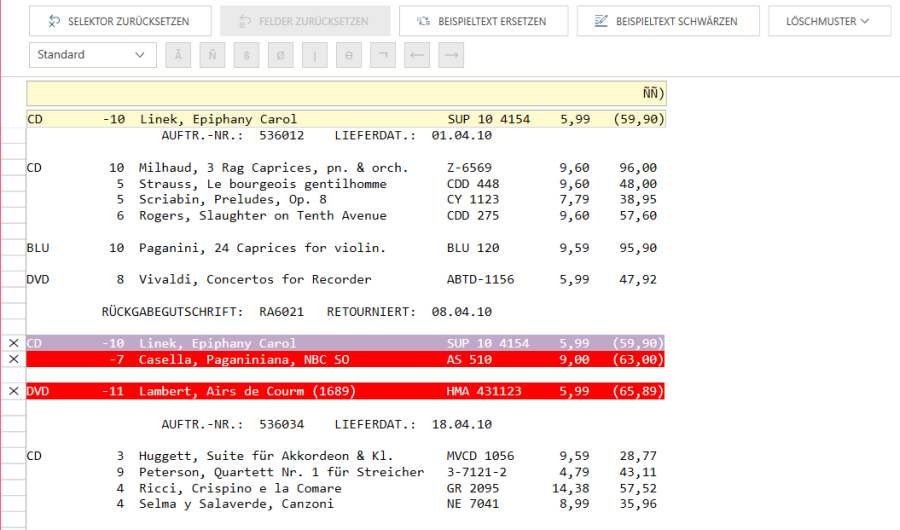Click the left arrow toolbar button
The width and height of the screenshot is (900, 530).
(417, 55)
